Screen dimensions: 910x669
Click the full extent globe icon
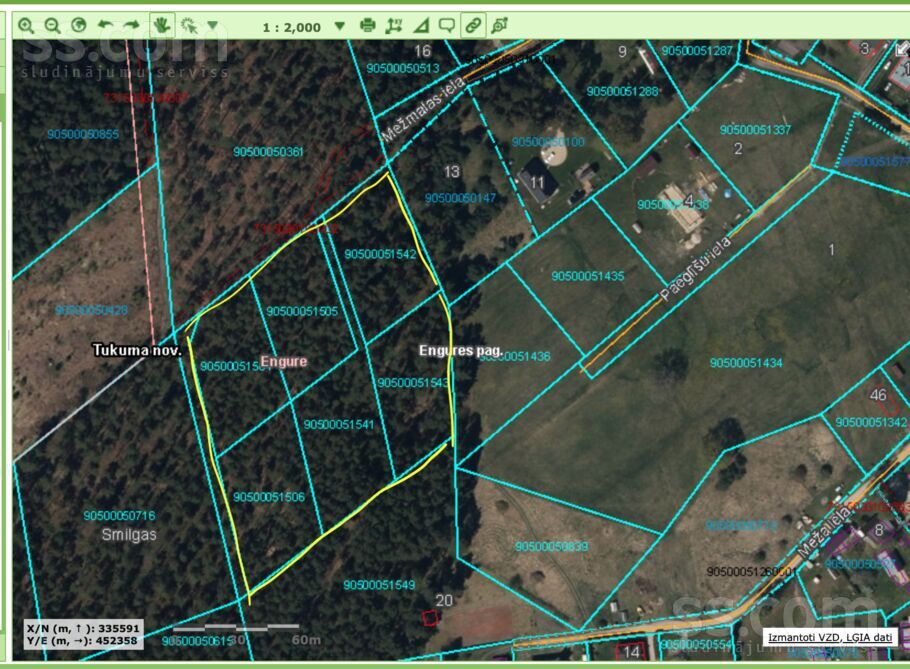[78, 25]
